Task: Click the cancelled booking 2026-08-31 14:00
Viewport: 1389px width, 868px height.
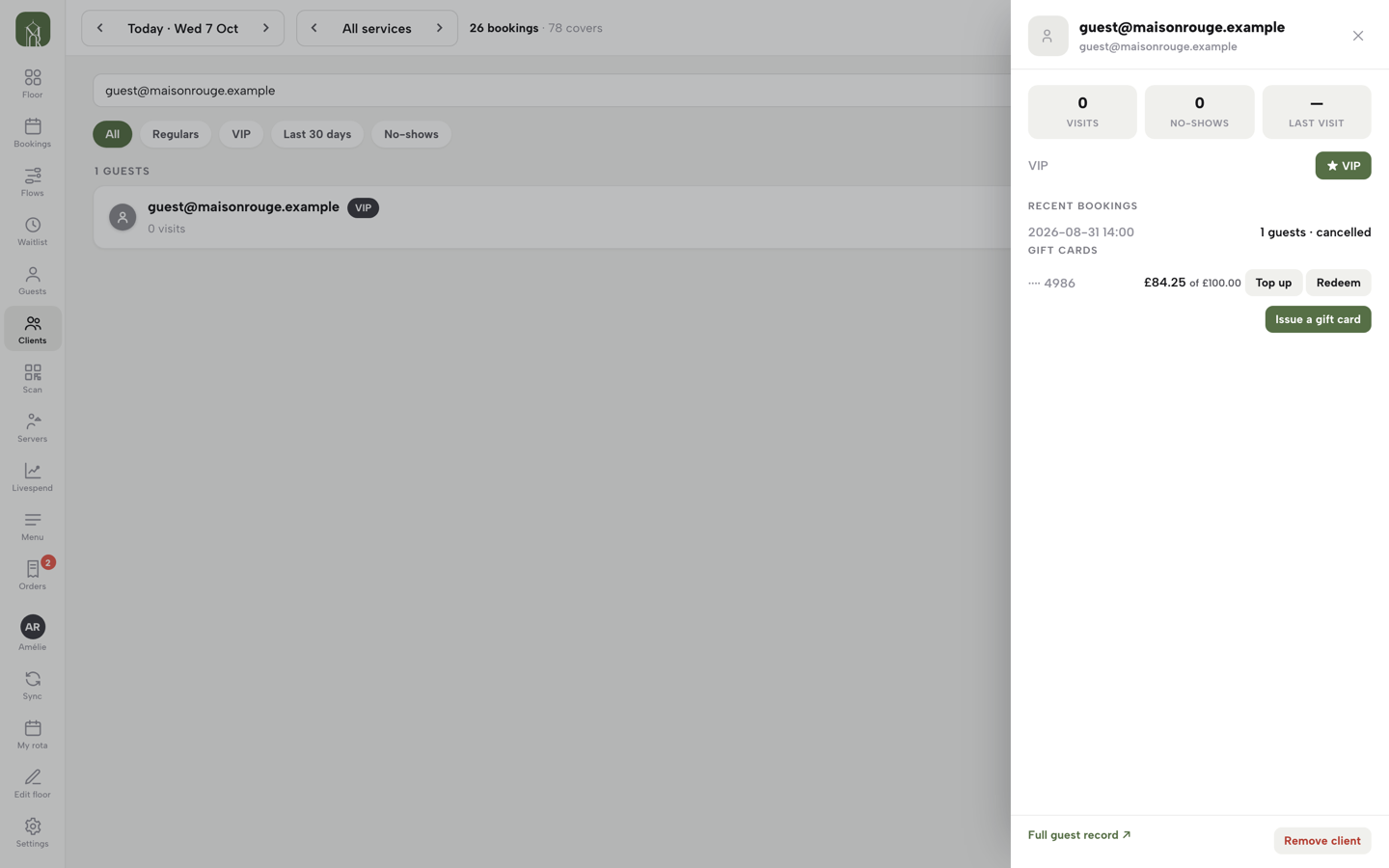Action: tap(1199, 232)
